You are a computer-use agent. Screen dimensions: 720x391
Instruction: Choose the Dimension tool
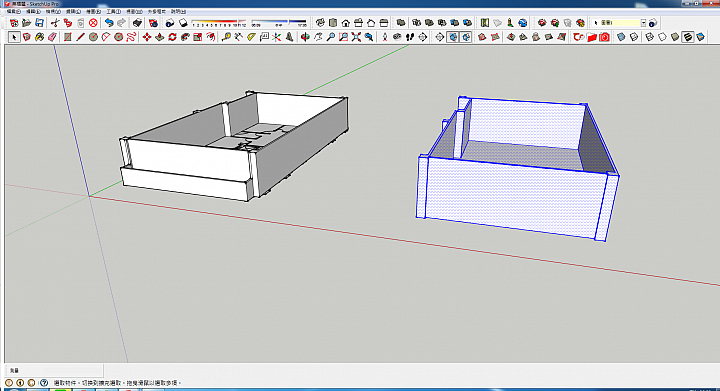(238, 37)
